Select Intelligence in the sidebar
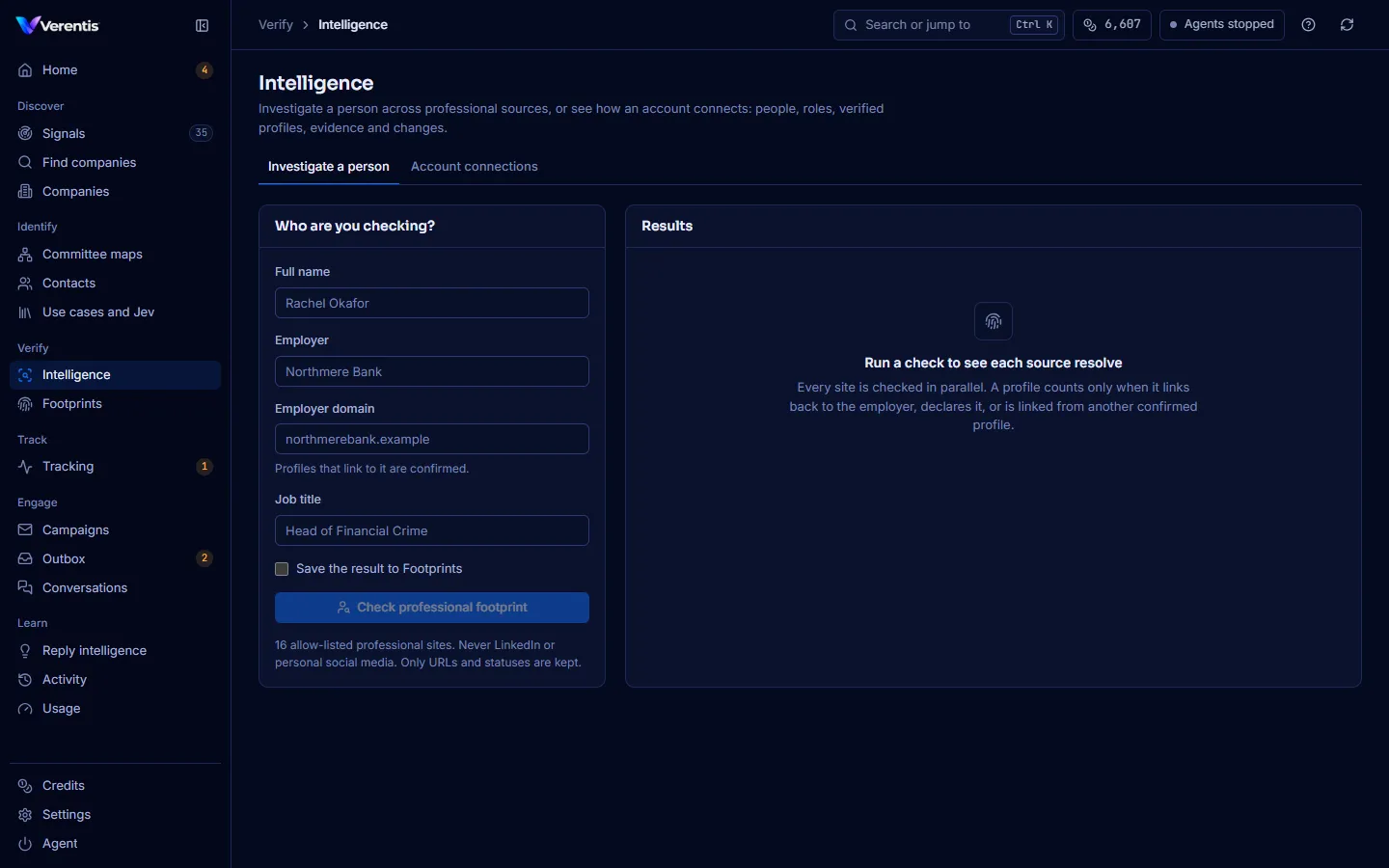The image size is (1389, 868). [115, 374]
